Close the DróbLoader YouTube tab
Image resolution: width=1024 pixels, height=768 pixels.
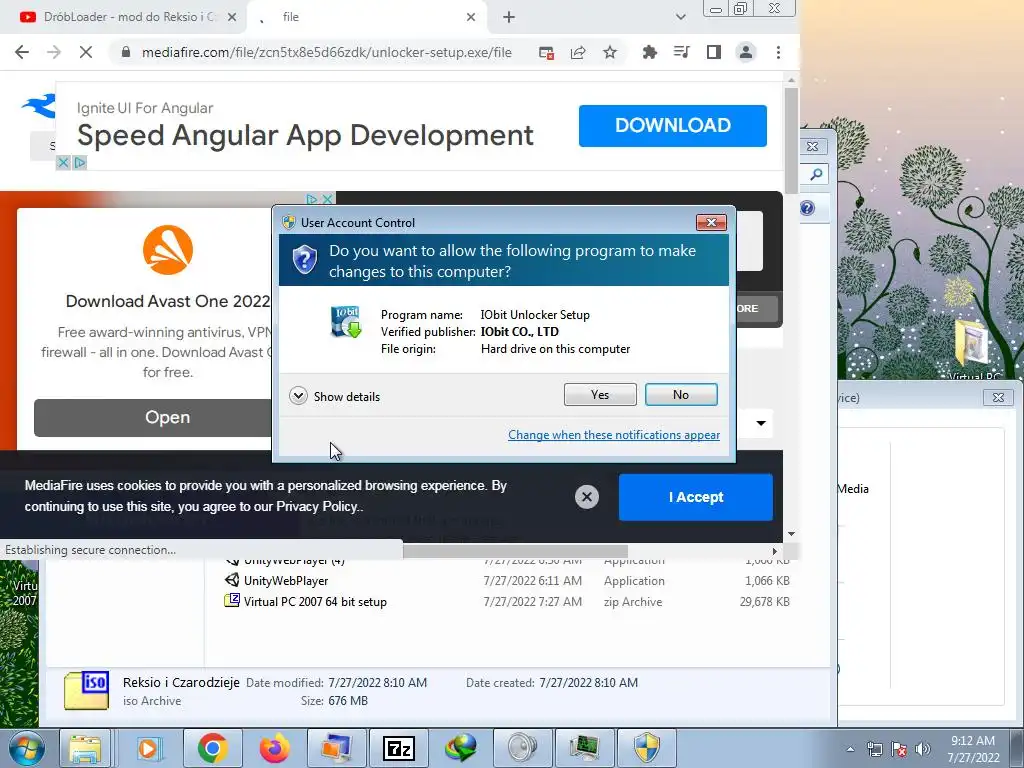click(x=232, y=18)
